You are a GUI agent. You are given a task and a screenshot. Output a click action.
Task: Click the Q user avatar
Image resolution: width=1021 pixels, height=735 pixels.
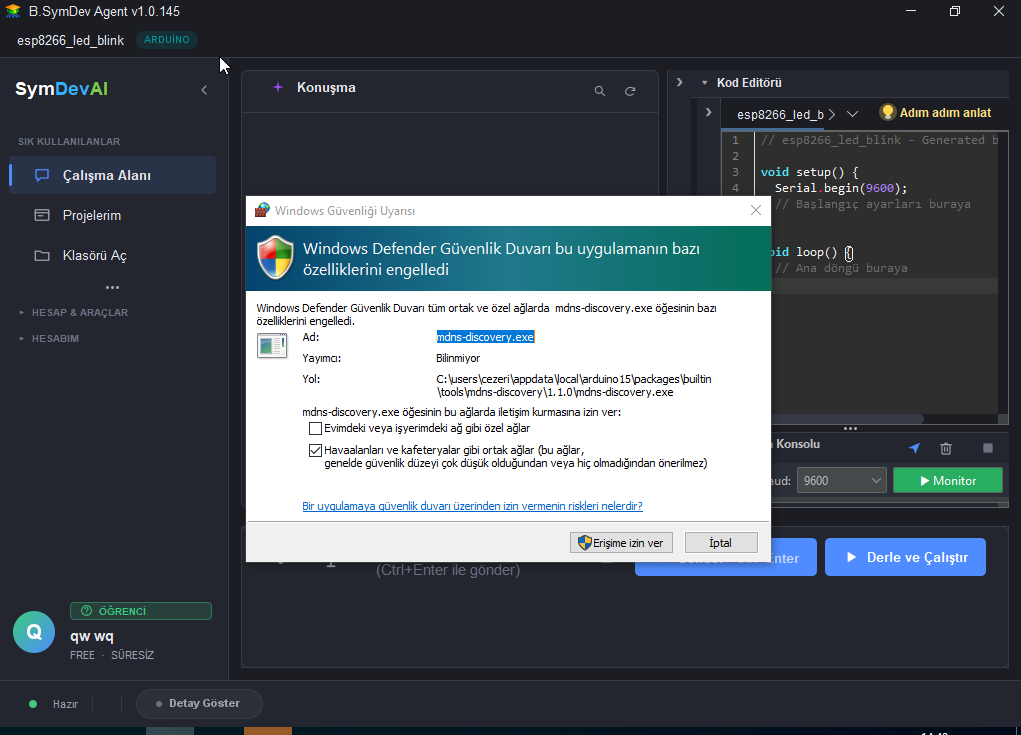tap(34, 632)
